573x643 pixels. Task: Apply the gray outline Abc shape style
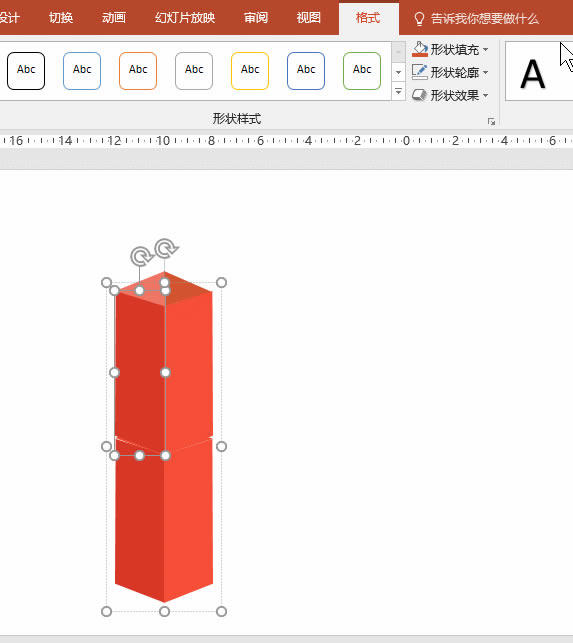click(x=194, y=71)
